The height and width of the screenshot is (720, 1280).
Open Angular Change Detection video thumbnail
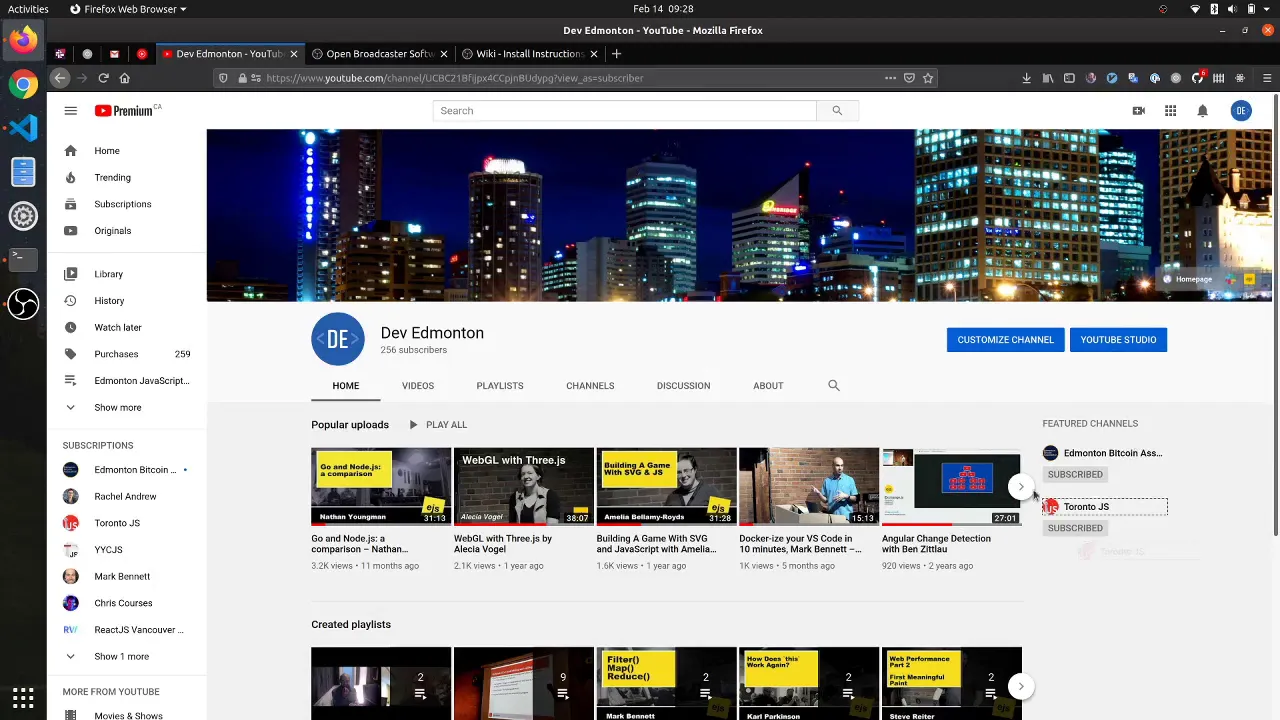coord(952,487)
